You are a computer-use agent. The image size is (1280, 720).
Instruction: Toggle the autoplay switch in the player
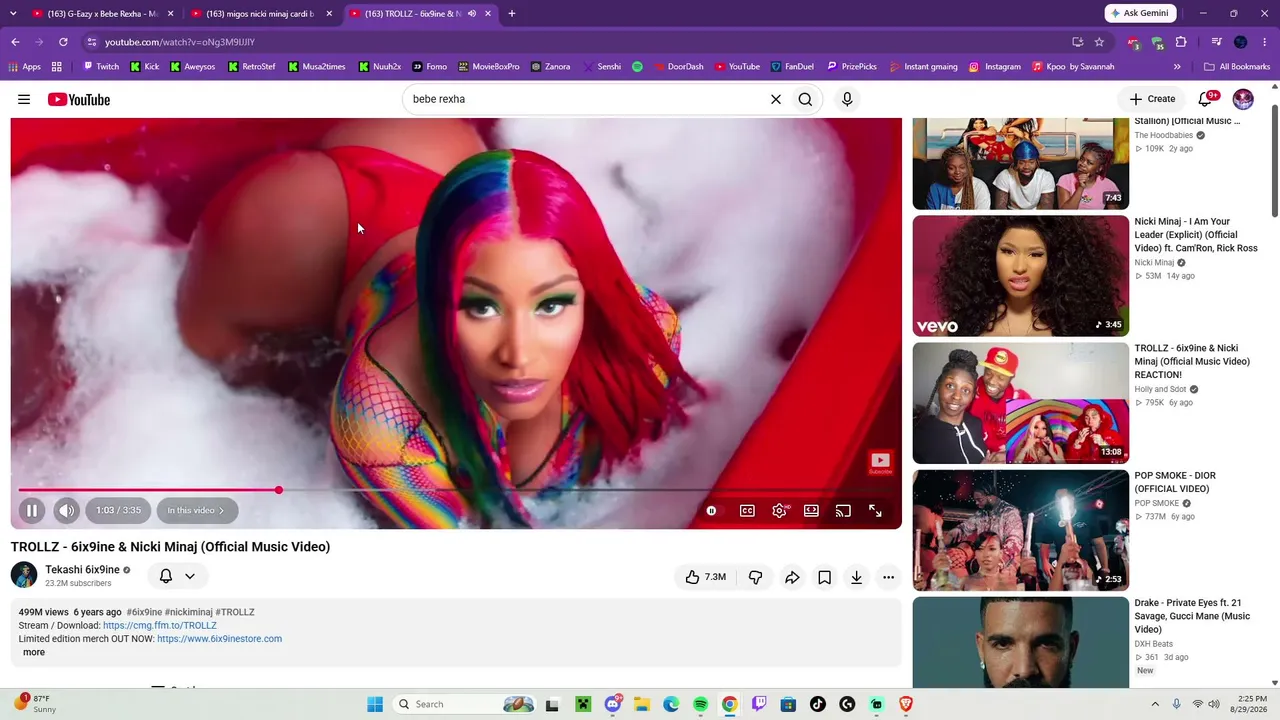pyautogui.click(x=711, y=511)
